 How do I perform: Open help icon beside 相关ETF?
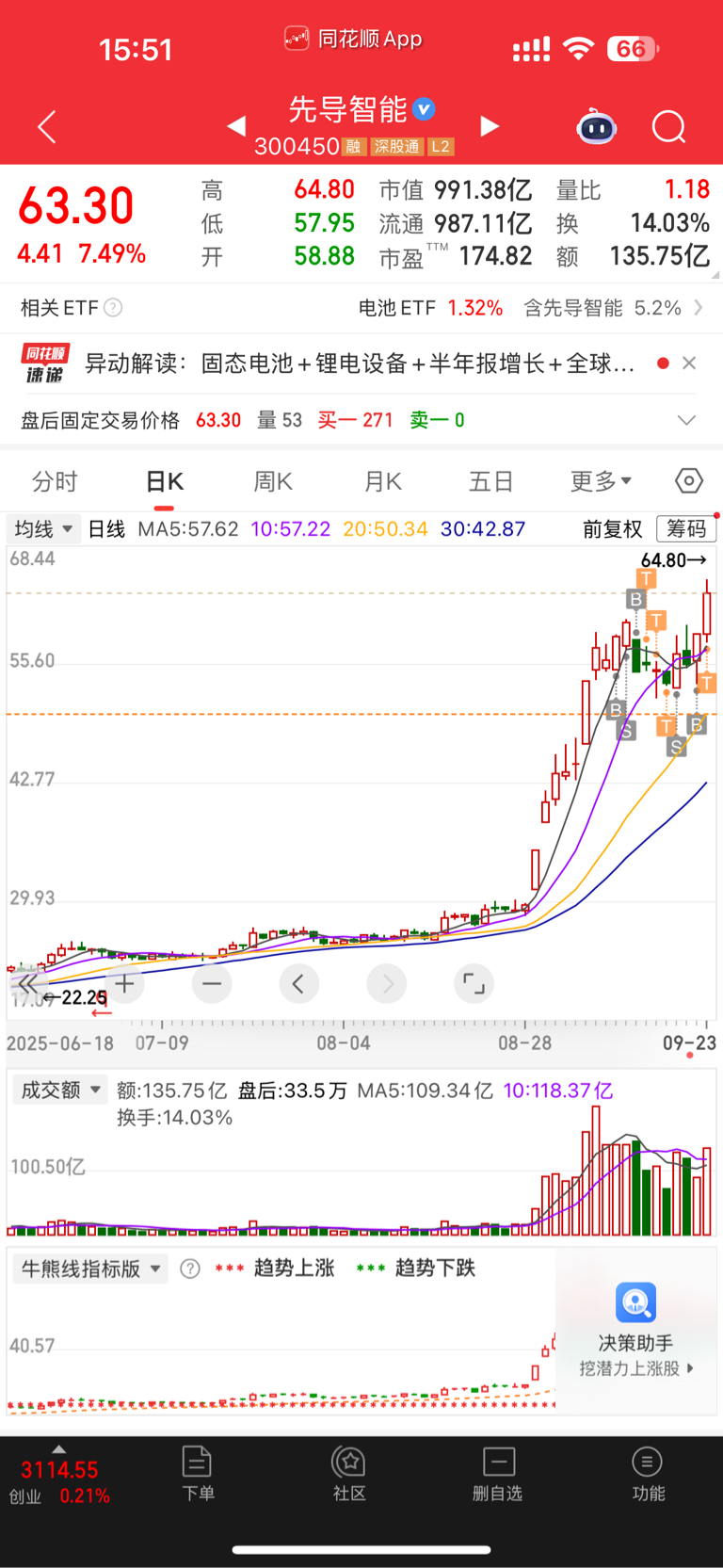(113, 308)
